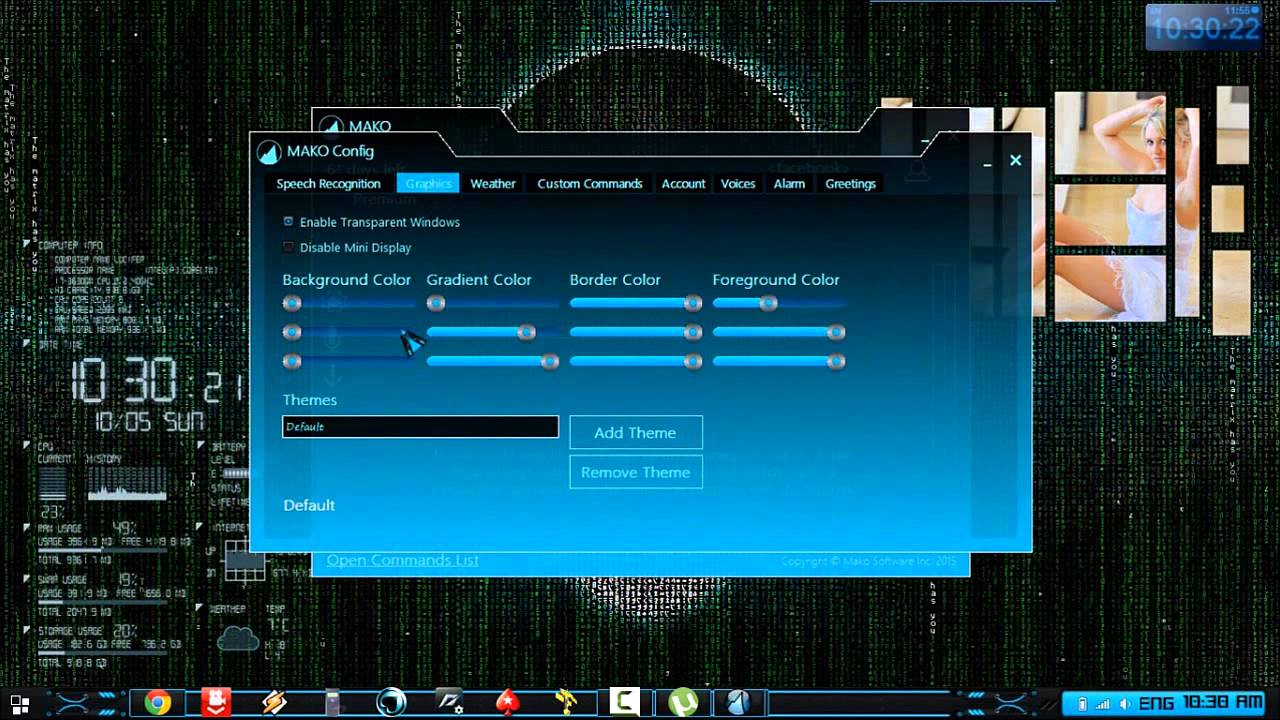This screenshot has width=1280, height=720.
Task: Click the Add Theme button
Action: tap(636, 433)
